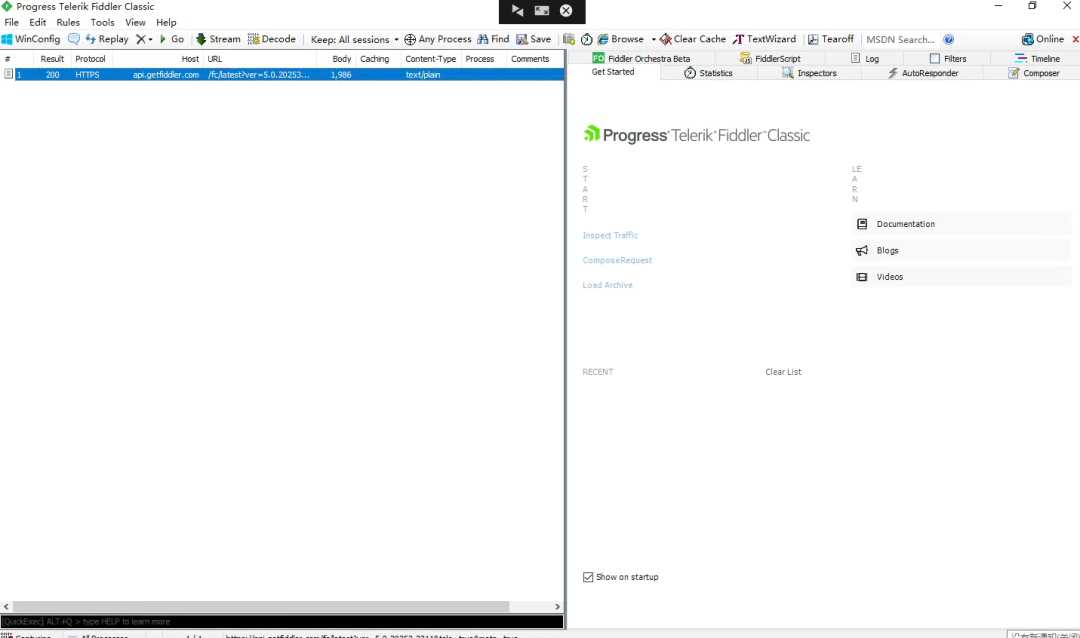Click session list horizontal scrollbar thumb
Viewport: 1080px width, 638px height.
click(x=261, y=606)
